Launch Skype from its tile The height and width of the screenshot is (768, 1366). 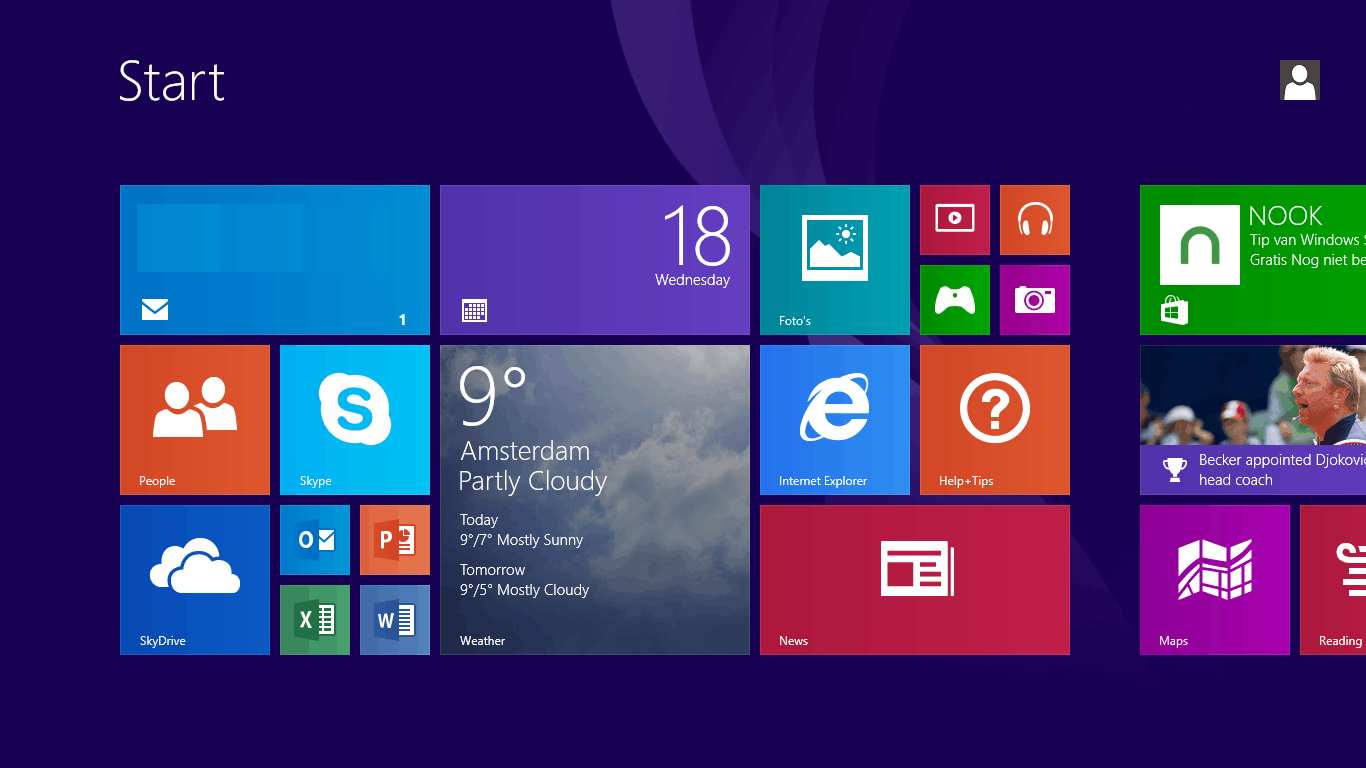click(x=355, y=420)
